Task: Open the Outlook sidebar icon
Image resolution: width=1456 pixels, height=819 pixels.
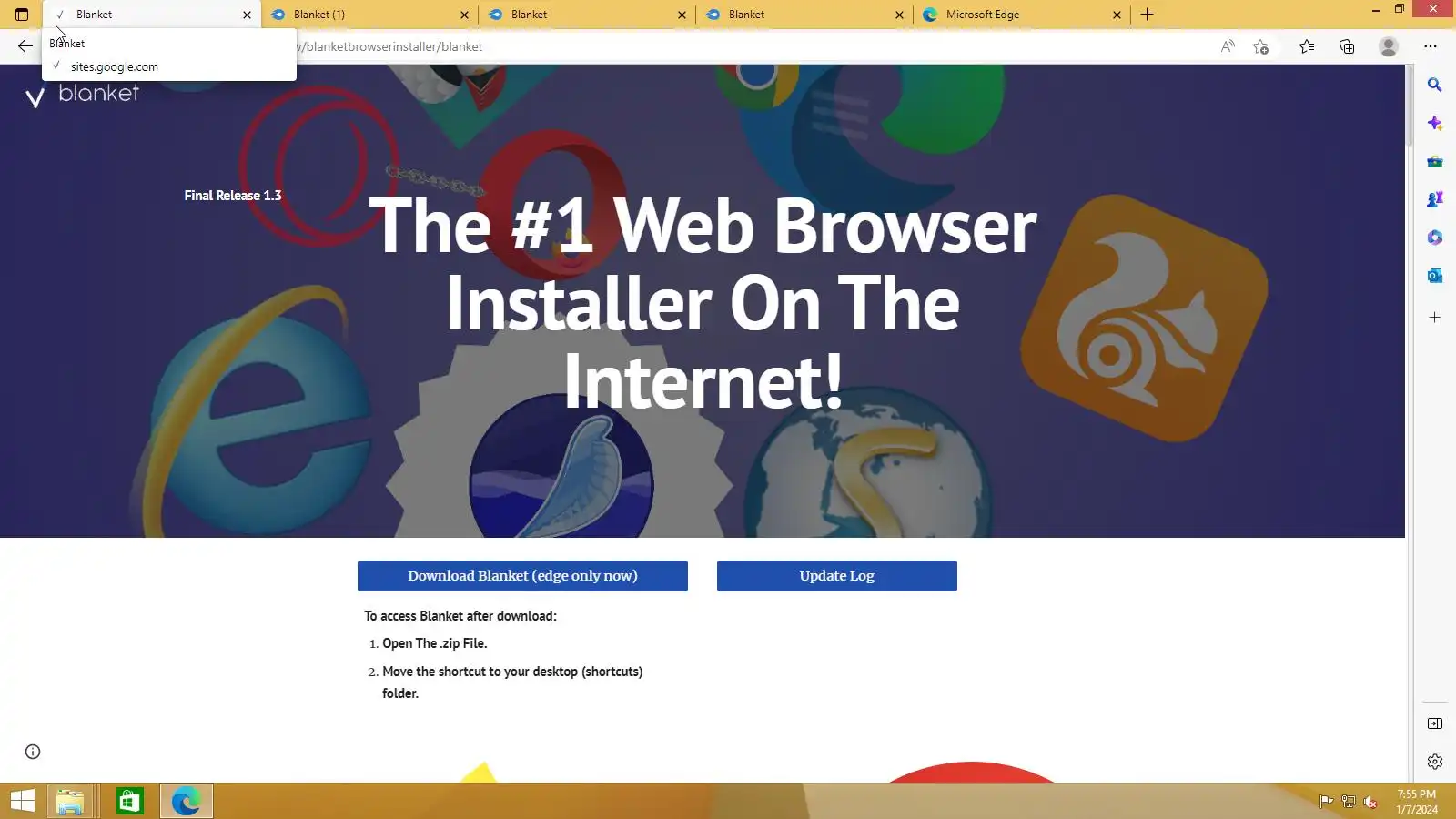Action: 1435,276
